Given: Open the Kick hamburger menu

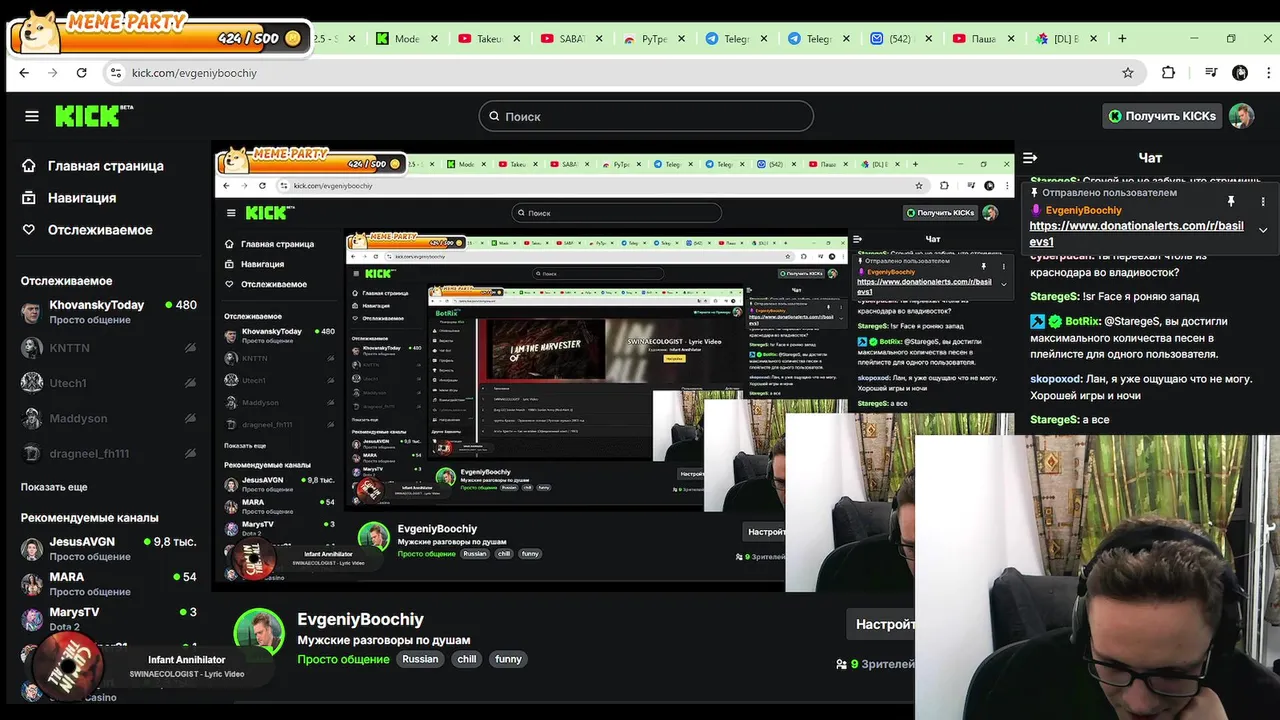Looking at the screenshot, I should 32,116.
